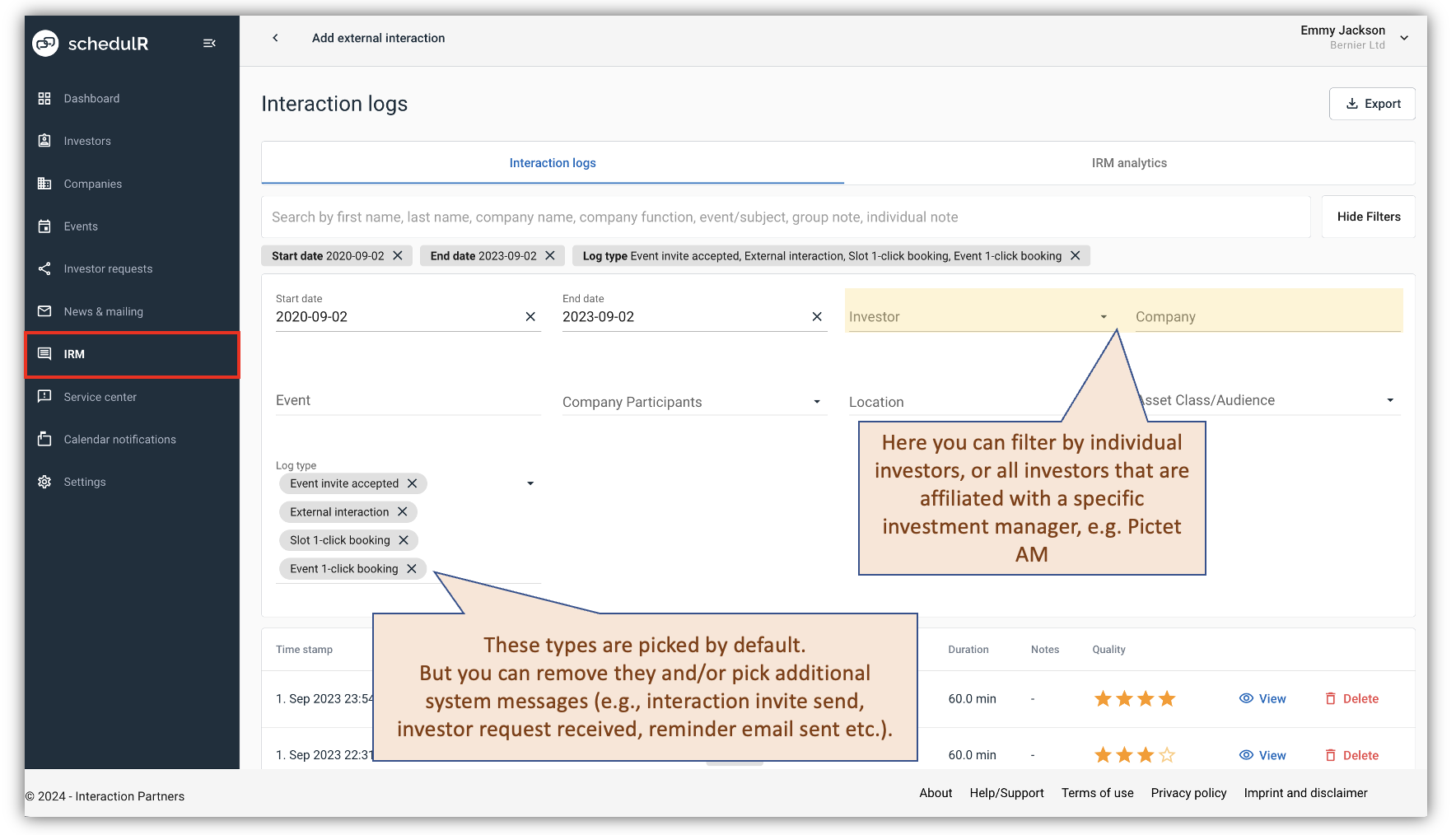Switch to the IRM analytics tab
1456x835 pixels.
[1129, 162]
